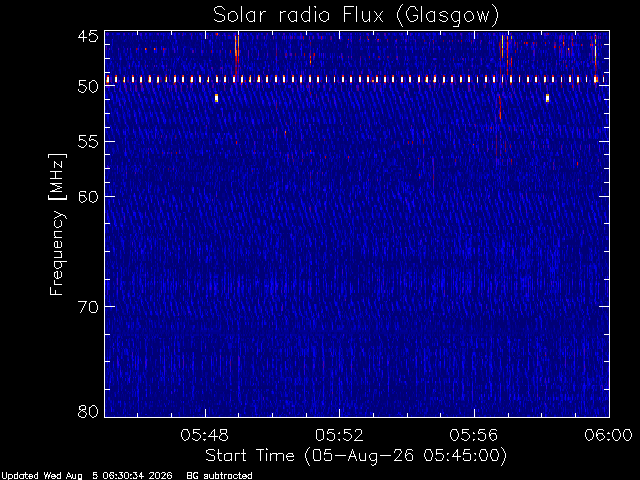Click the 05:52 time axis label
This screenshot has height=480, width=640.
(x=339, y=435)
